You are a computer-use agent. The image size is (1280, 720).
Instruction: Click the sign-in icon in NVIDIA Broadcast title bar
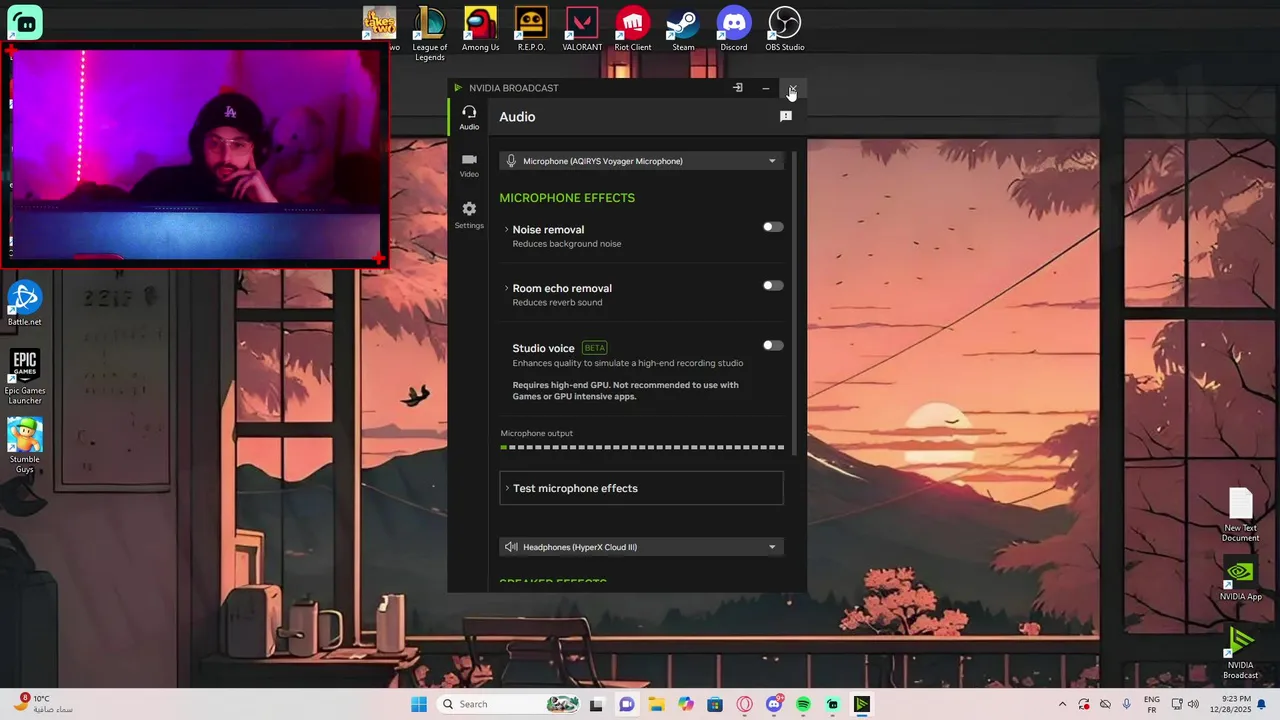(x=738, y=88)
